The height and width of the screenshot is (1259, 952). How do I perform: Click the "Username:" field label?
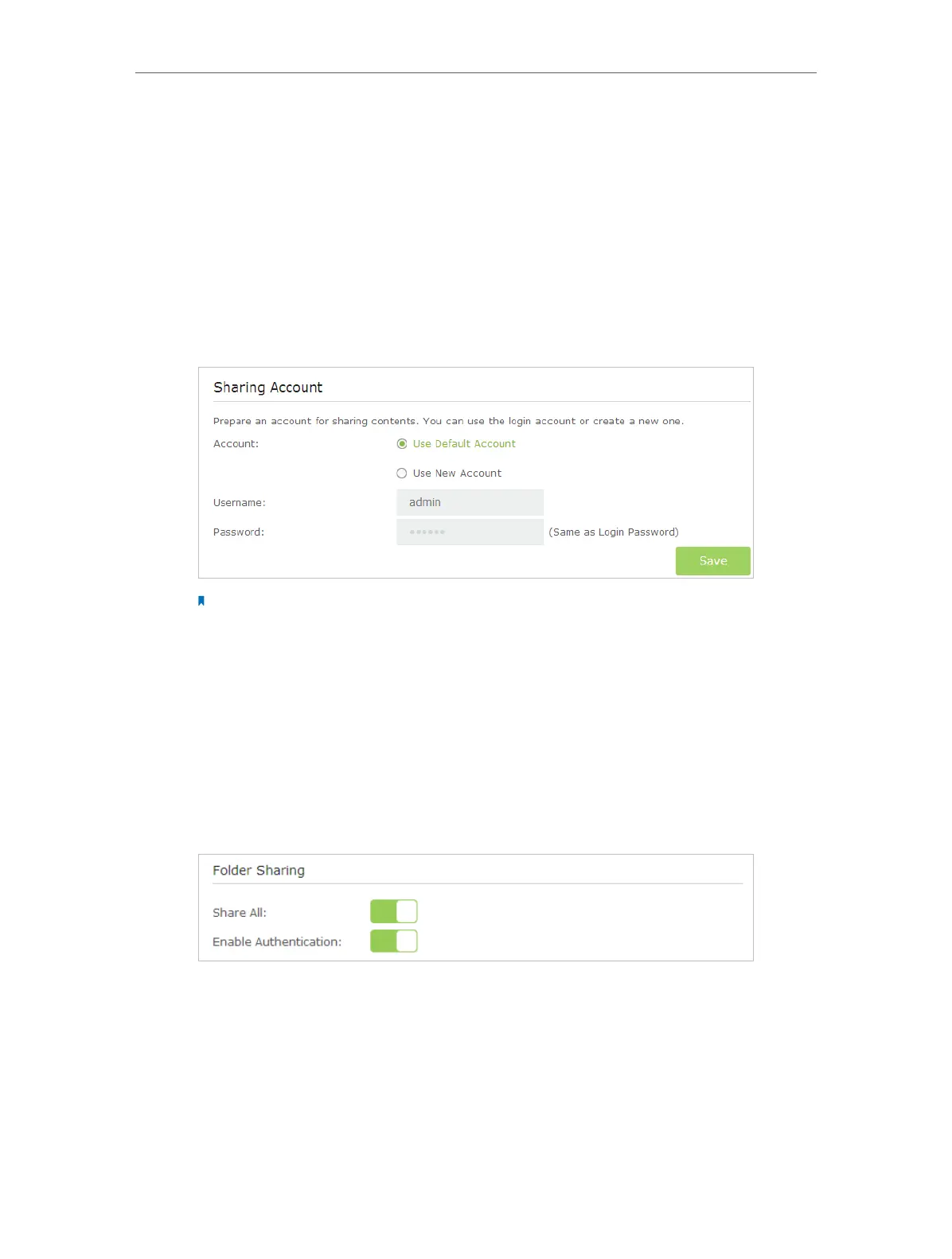tap(240, 503)
